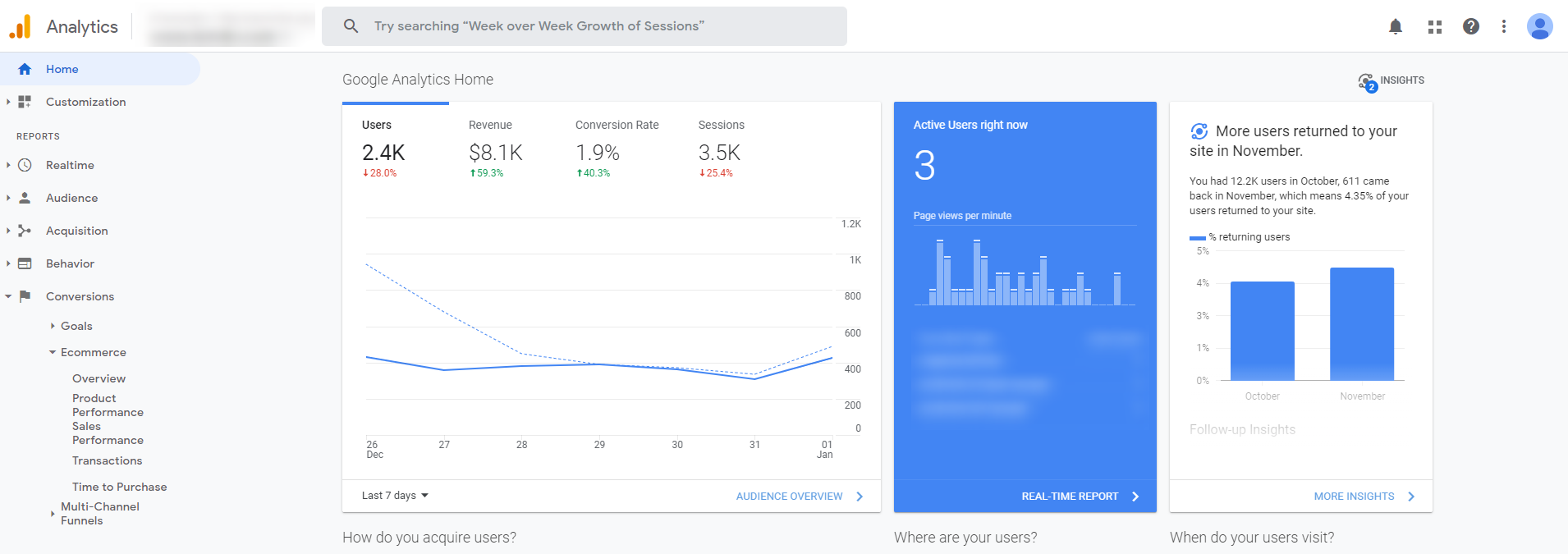Click the Acquisition arrows icon

click(x=25, y=231)
